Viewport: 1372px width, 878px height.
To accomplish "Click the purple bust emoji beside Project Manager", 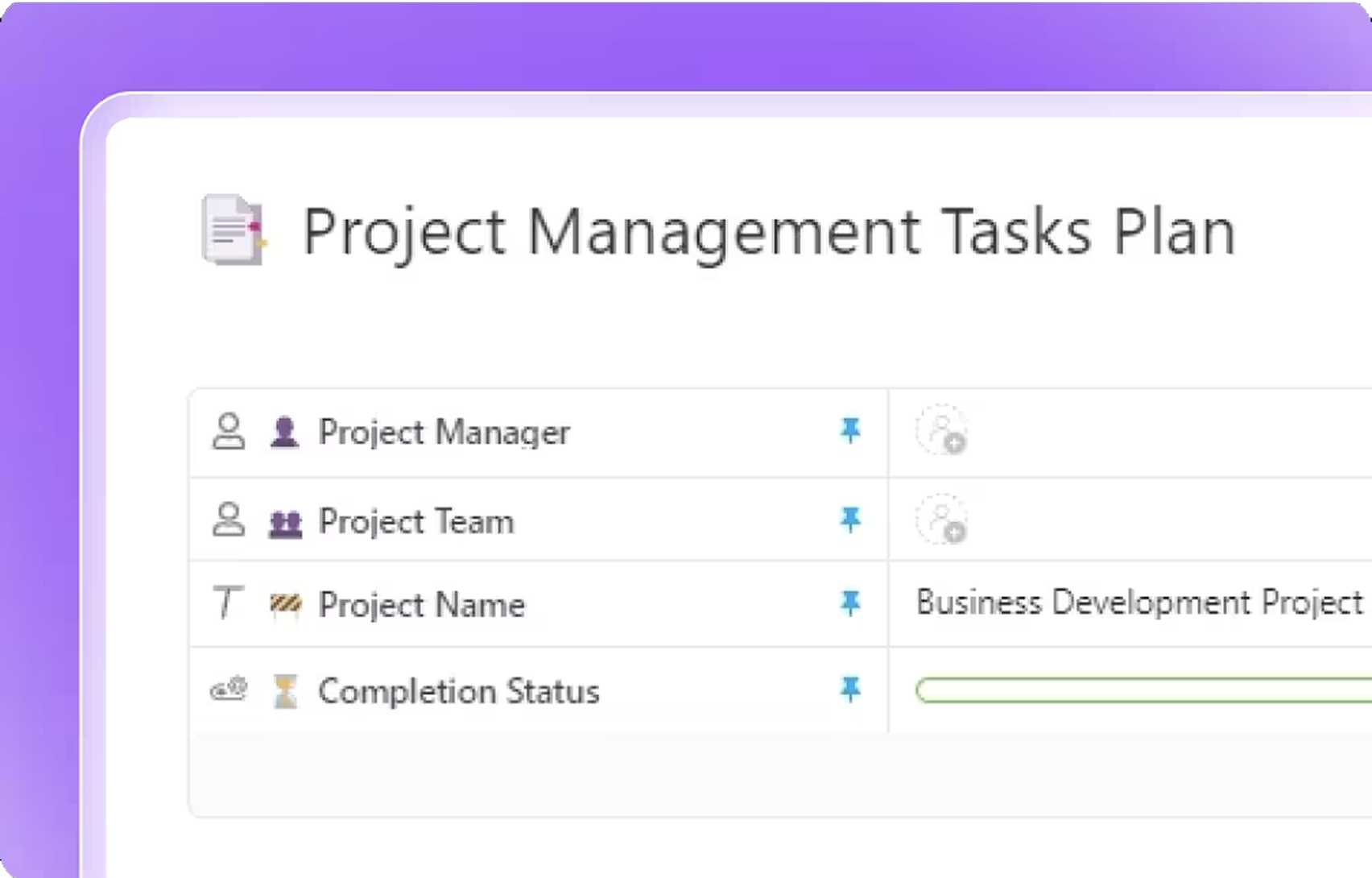I will [283, 433].
